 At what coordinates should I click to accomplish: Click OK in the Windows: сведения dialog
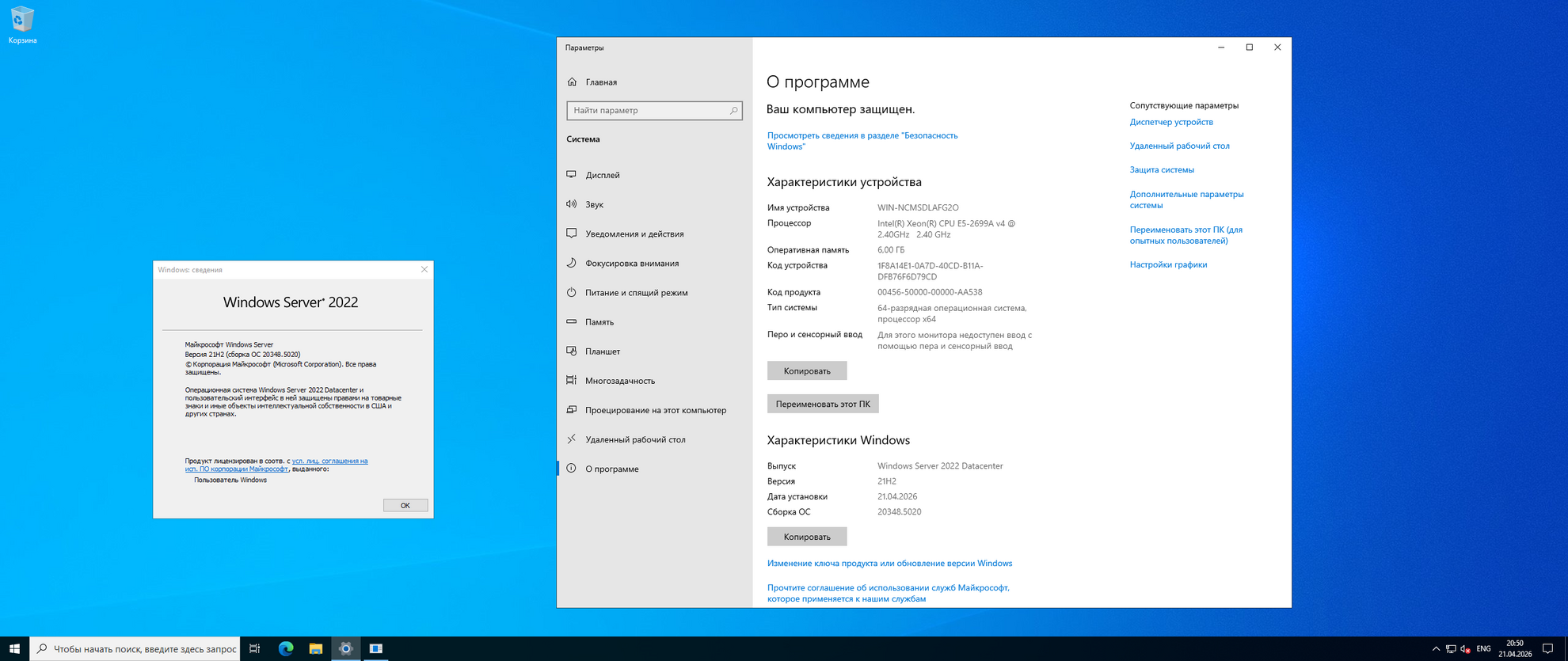tap(405, 505)
